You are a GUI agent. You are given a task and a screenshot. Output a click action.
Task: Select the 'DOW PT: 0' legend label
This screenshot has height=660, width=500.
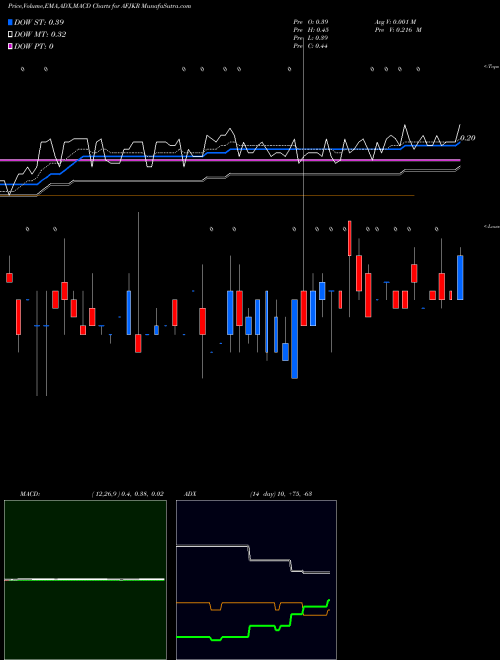[x=34, y=46]
